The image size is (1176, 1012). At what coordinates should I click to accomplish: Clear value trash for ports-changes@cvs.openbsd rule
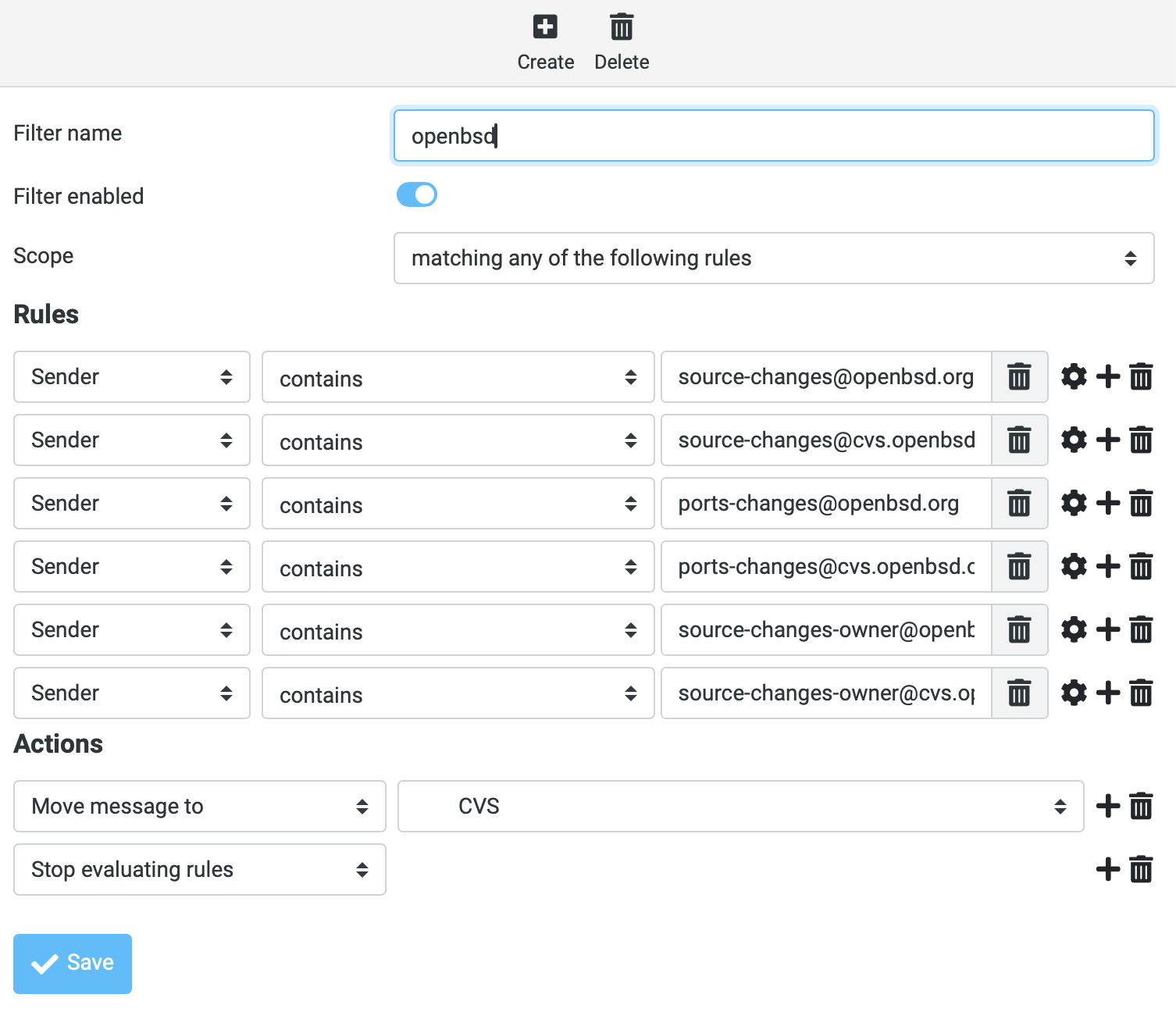coord(1019,566)
